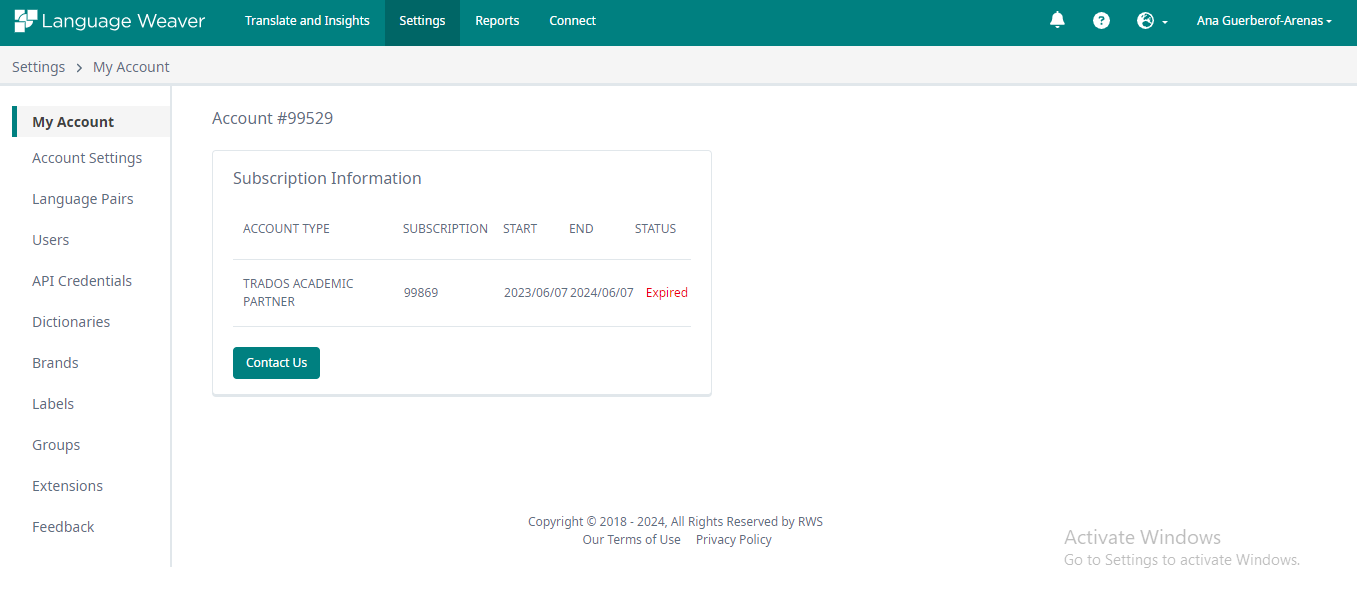
Task: Open Our Terms of Use link
Action: tap(631, 539)
